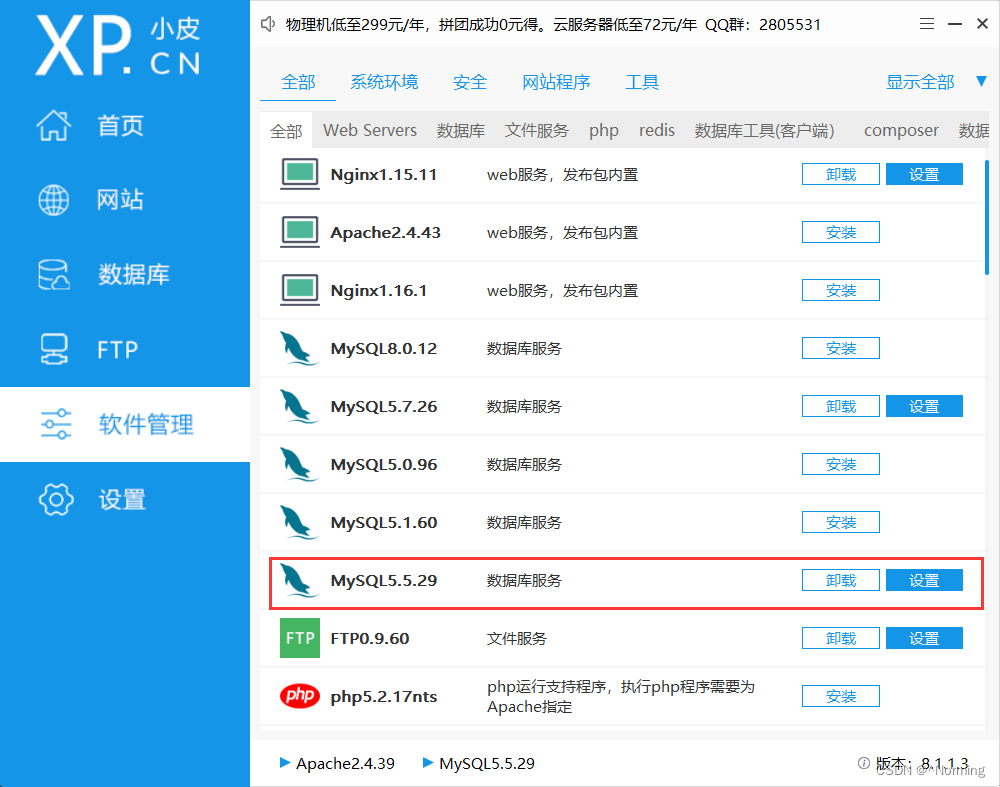This screenshot has height=787, width=1000.
Task: Filter by redis sub-tab
Action: coord(657,130)
